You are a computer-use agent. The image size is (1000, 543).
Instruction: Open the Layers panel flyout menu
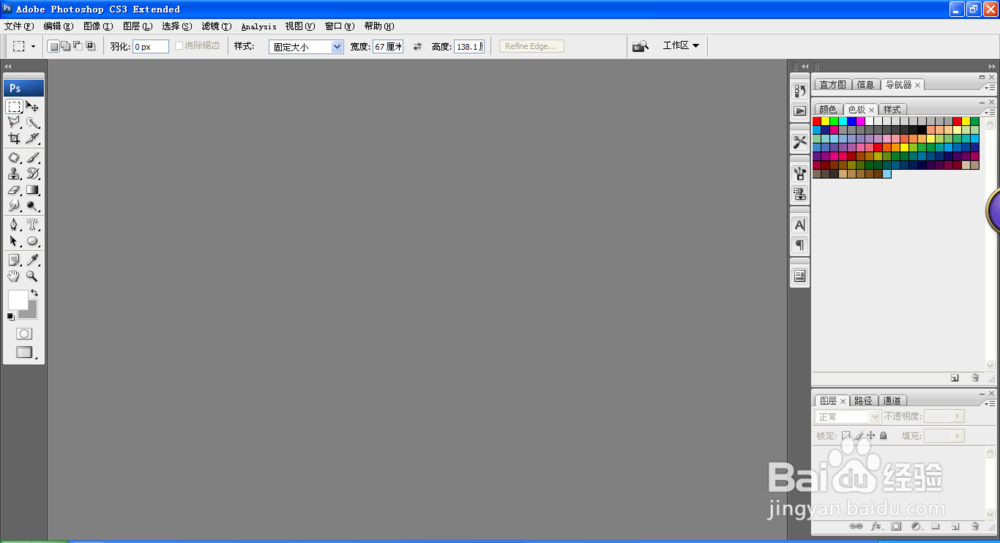(990, 403)
